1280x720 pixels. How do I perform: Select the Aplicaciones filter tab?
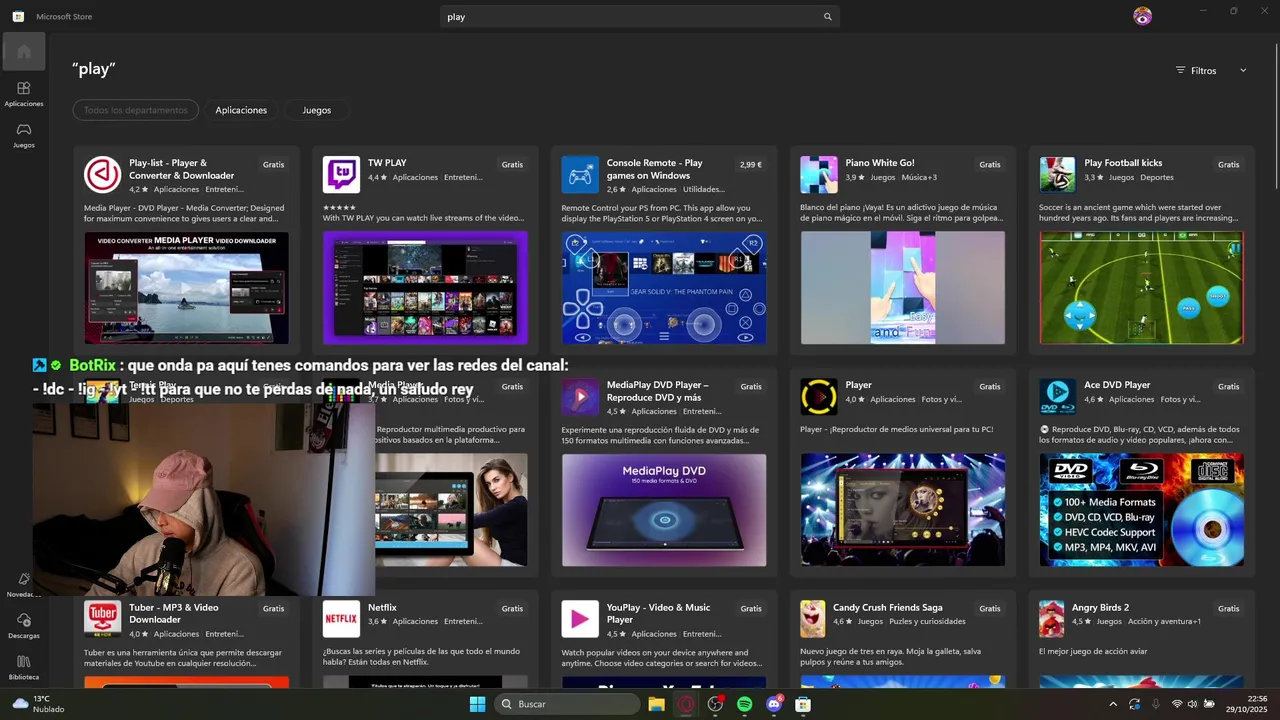pos(241,110)
